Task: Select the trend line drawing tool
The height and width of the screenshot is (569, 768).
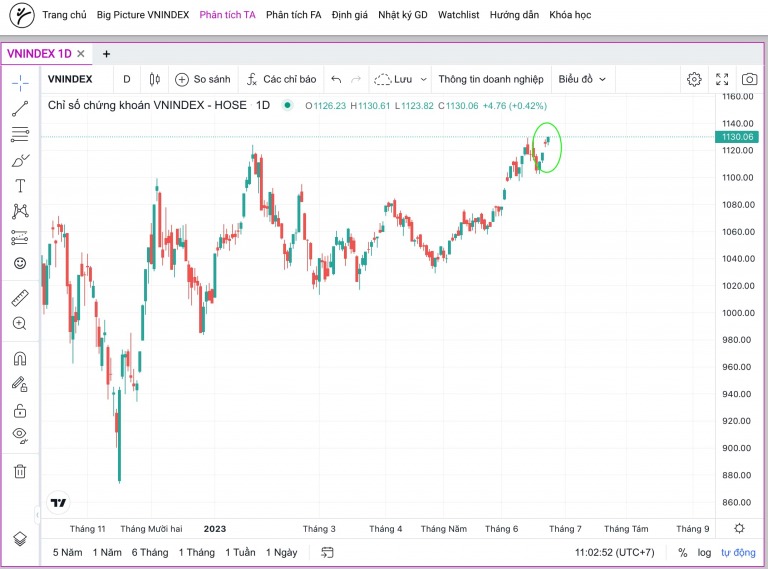Action: click(20, 109)
